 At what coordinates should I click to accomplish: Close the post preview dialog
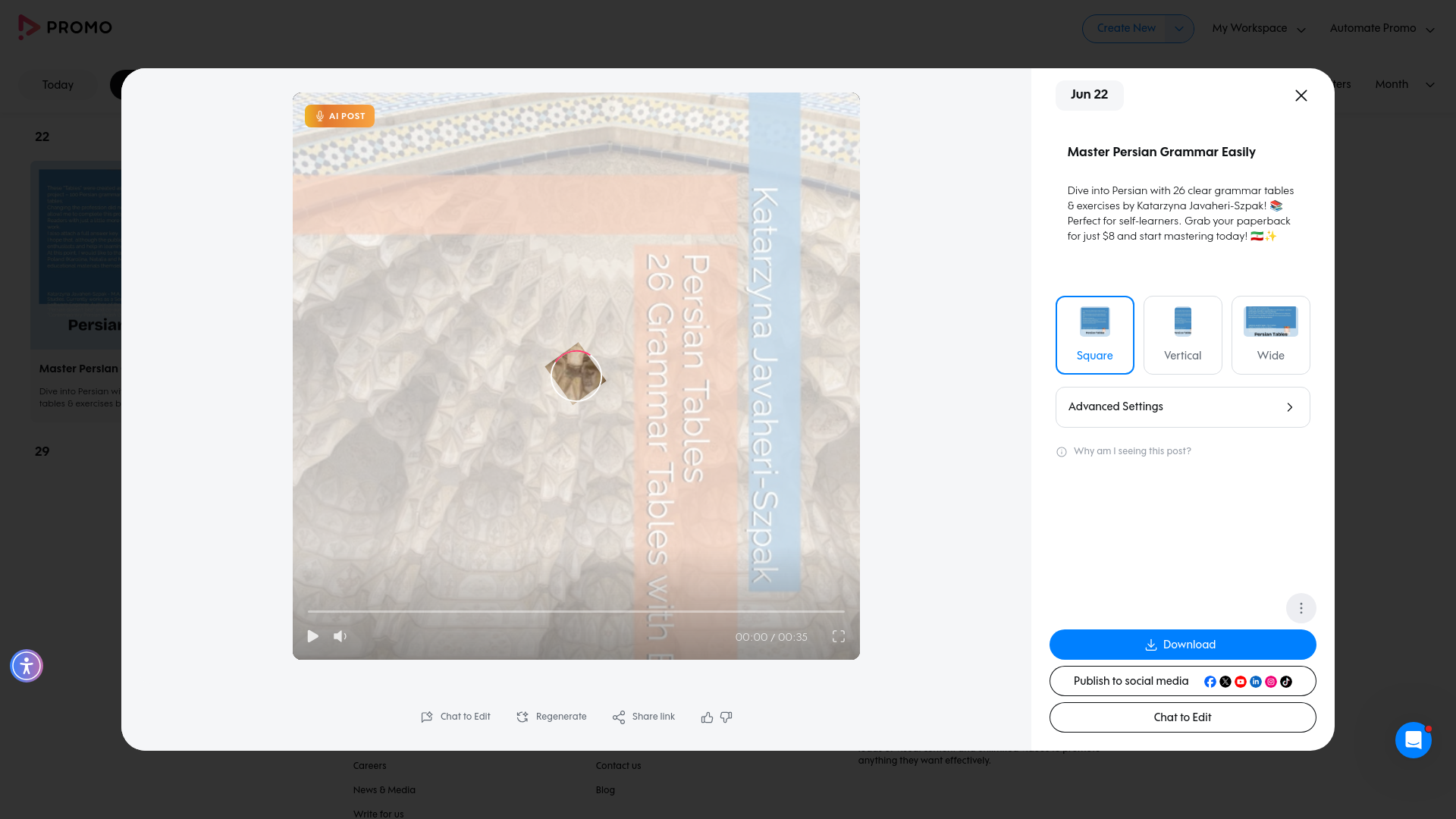[x=1301, y=96]
